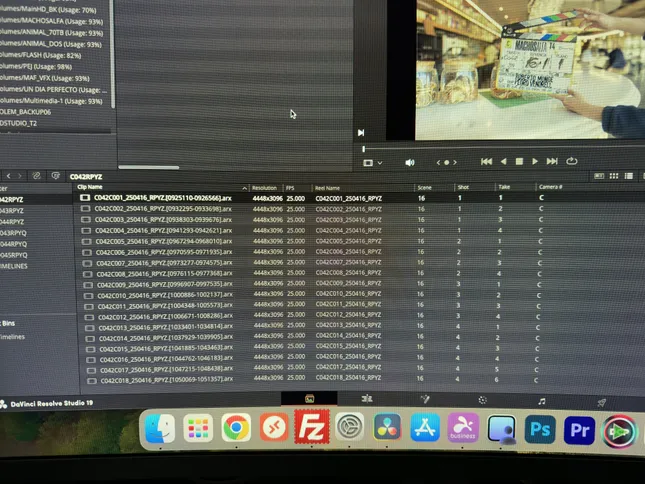
Task: Switch media pool to metadata view
Action: tap(599, 176)
